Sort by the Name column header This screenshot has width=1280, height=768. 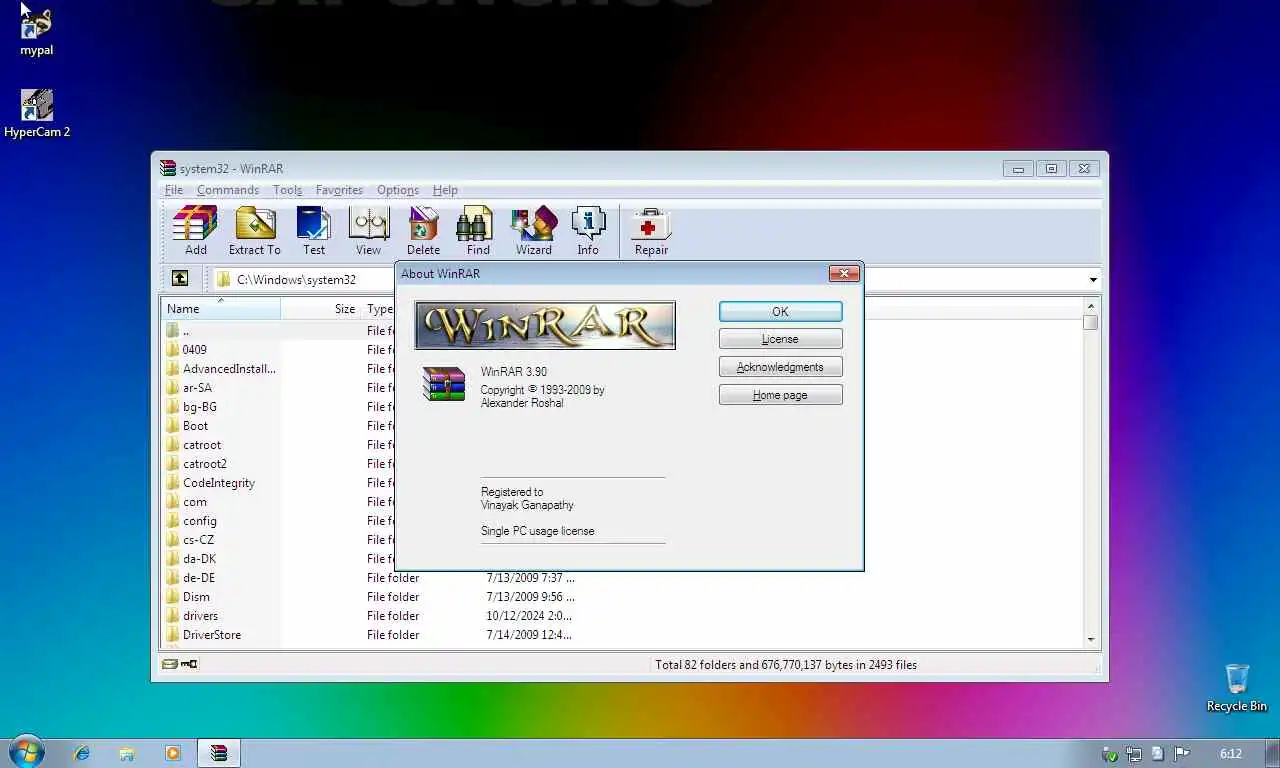(x=221, y=309)
